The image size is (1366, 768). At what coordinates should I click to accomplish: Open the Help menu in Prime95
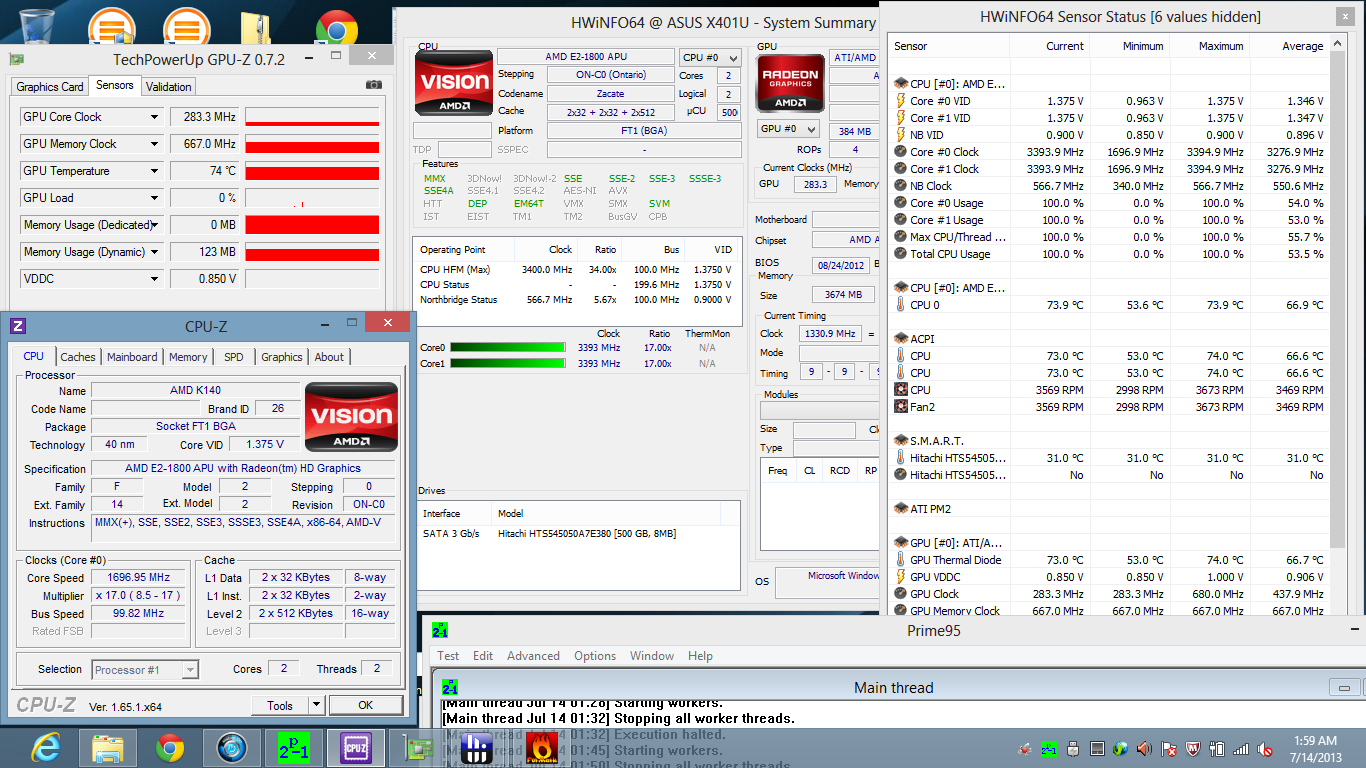coord(700,656)
